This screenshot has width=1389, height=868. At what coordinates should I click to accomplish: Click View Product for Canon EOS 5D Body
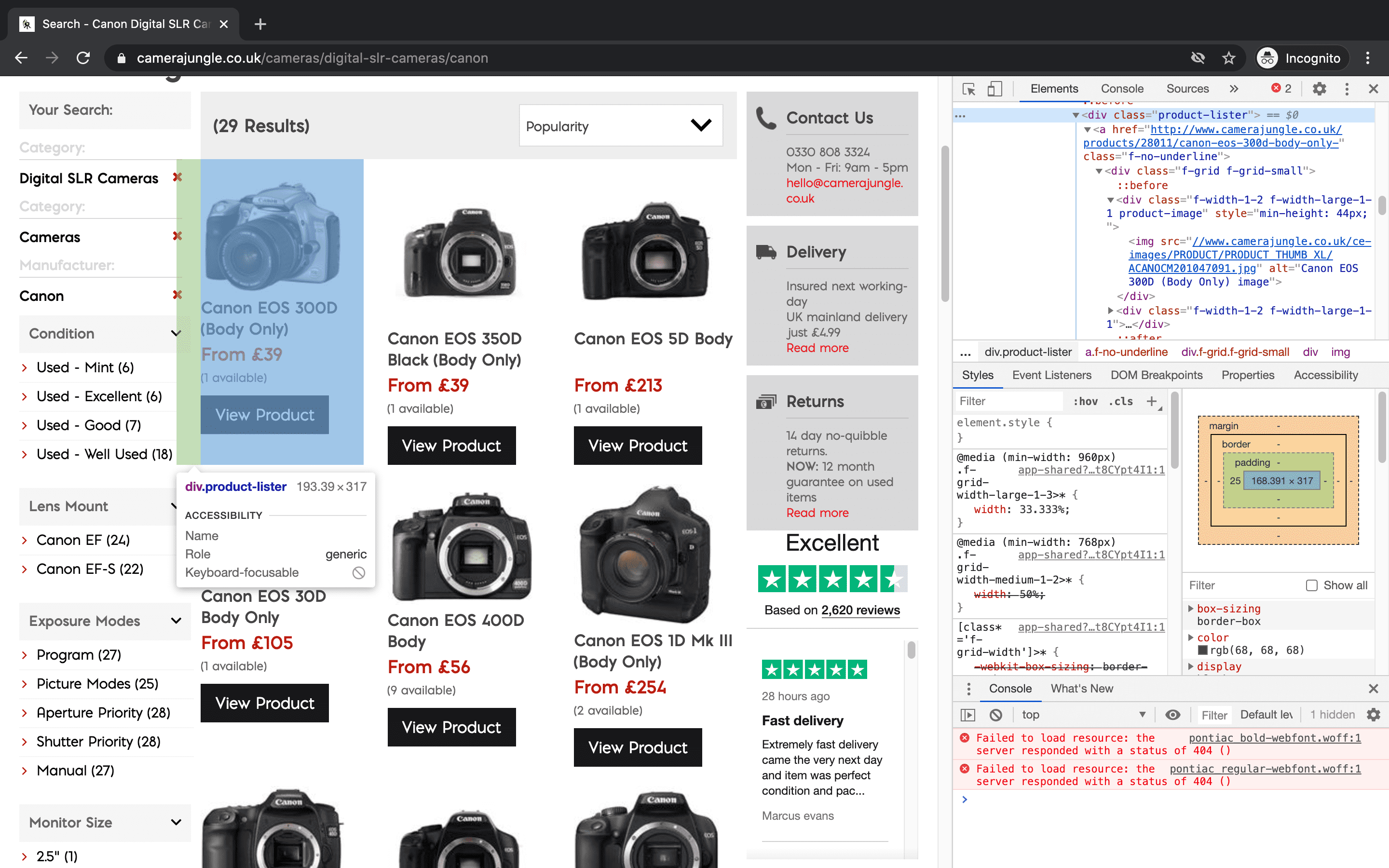(638, 446)
